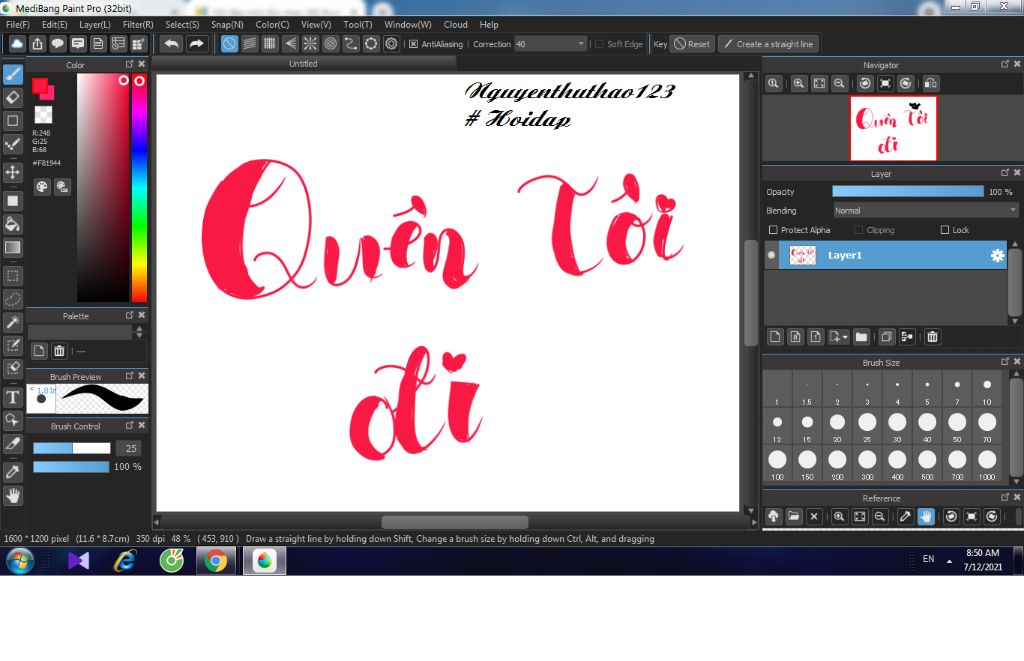This screenshot has height=661, width=1024.
Task: Turn off snap using the first snap icon
Action: (229, 44)
